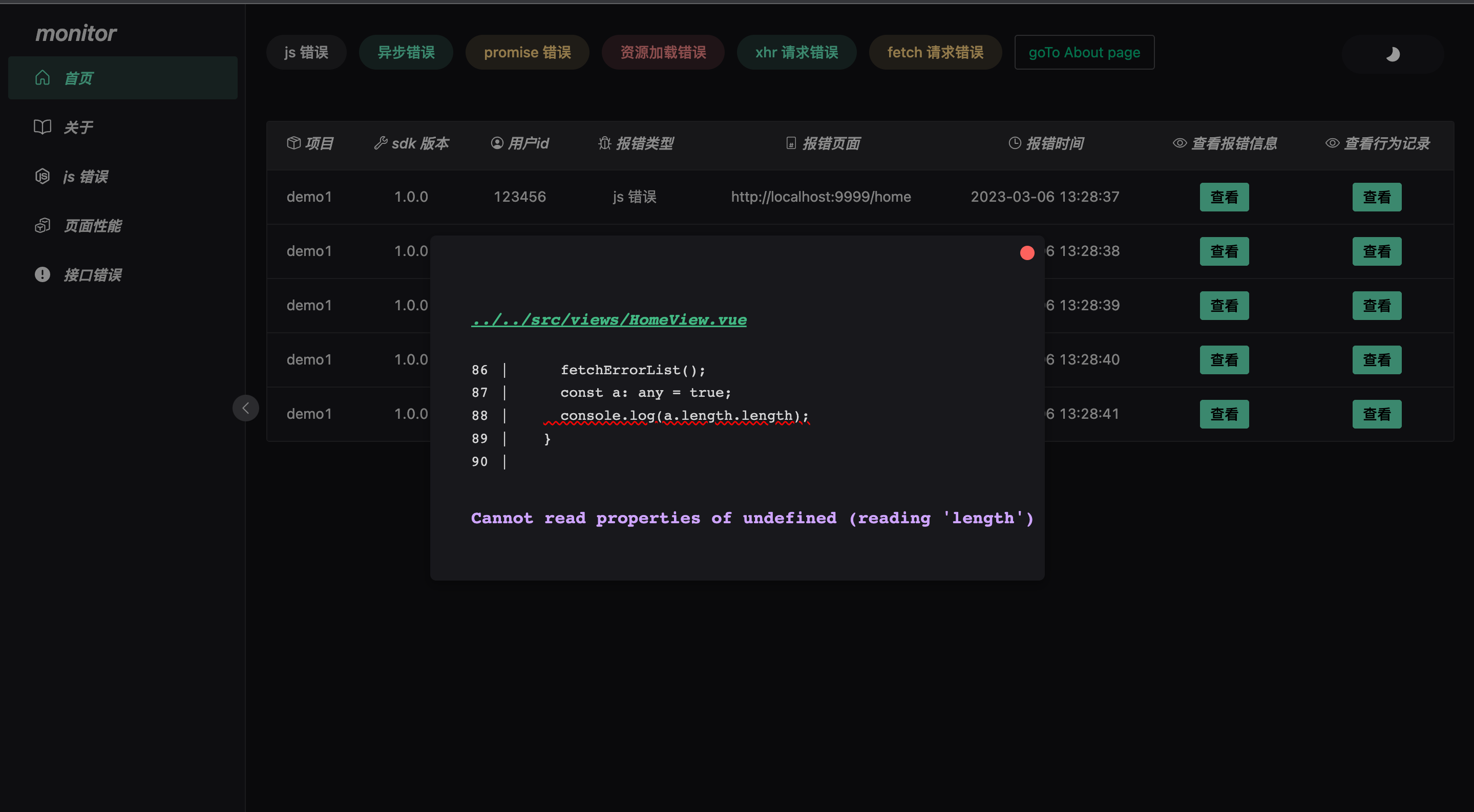The image size is (1474, 812).
Task: View behavior record for the 13:28:39 row
Action: pyautogui.click(x=1377, y=305)
